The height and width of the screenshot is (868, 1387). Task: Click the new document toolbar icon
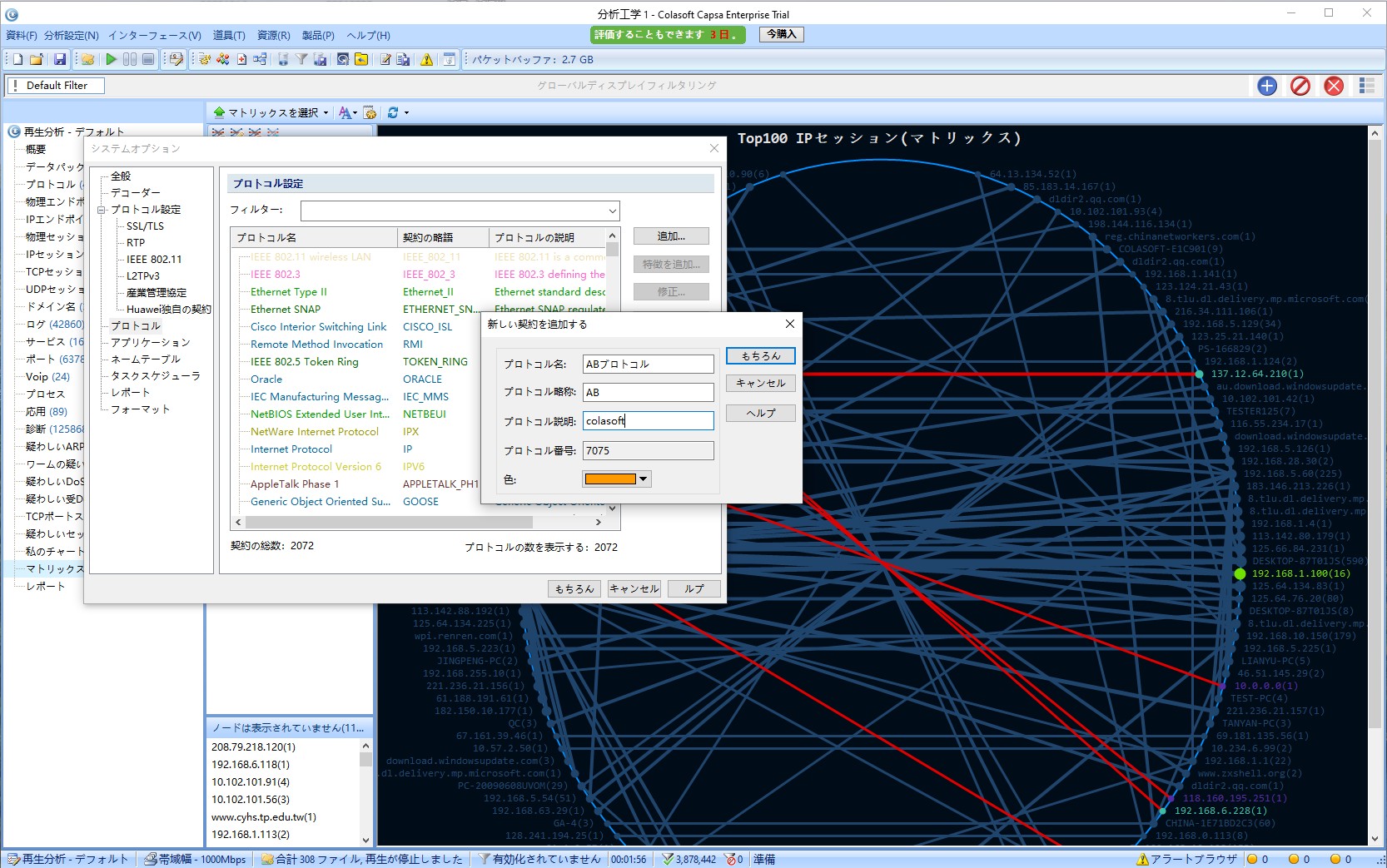(x=17, y=59)
